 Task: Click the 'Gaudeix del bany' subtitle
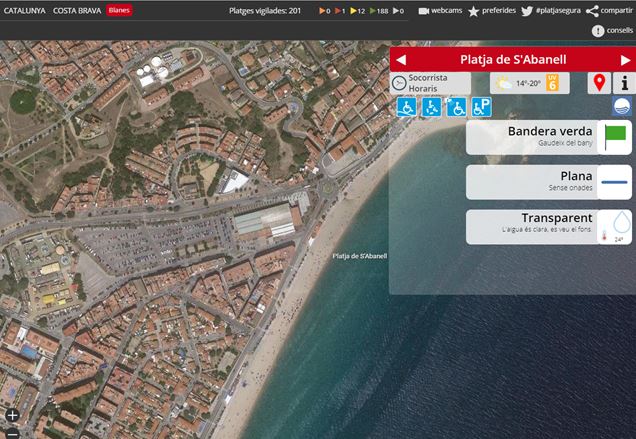[x=565, y=143]
